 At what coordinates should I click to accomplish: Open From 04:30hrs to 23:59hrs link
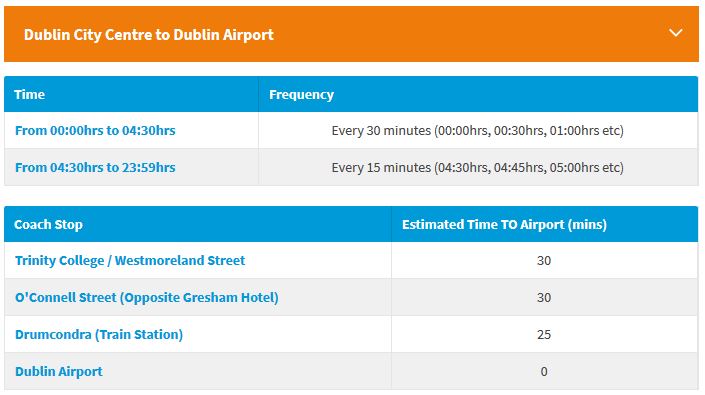(95, 168)
